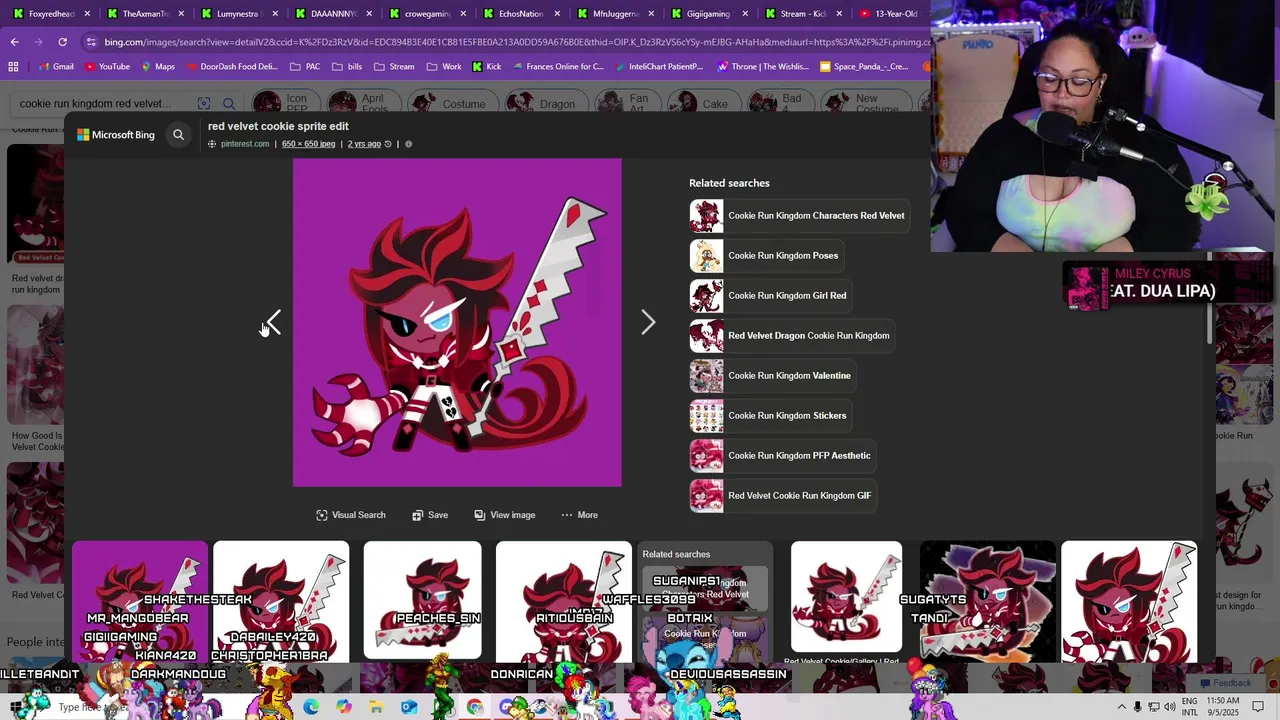Viewport: 1280px width, 720px height.
Task: Click the 650 × 650 jpeg size link
Action: click(308, 144)
